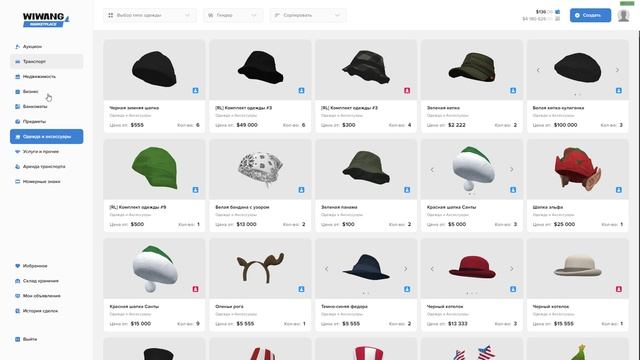Image resolution: width=640 pixels, height=360 pixels.
Task: Click the Банкоматы sidebar icon
Action: point(18,107)
